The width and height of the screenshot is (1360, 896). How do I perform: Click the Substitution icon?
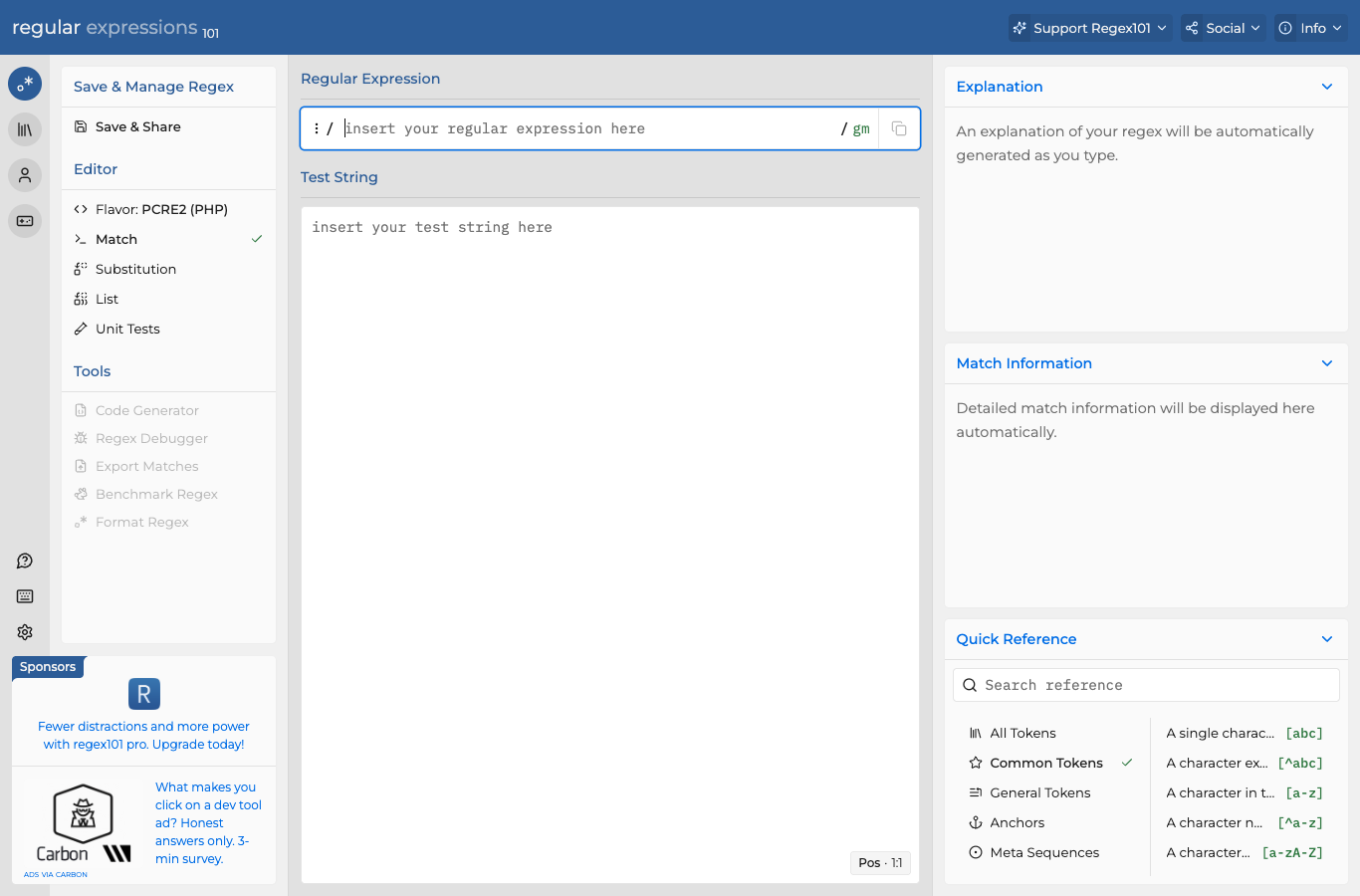point(81,269)
